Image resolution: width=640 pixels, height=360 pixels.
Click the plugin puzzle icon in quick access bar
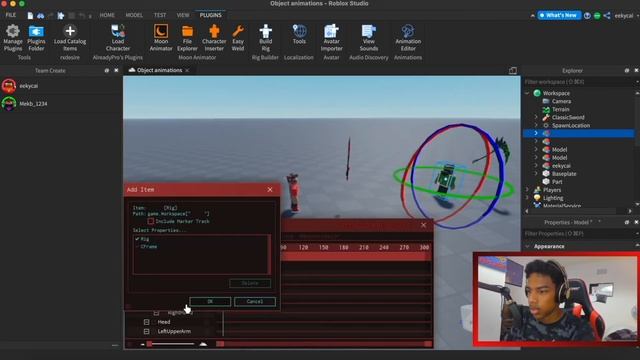pyautogui.click(x=61, y=16)
